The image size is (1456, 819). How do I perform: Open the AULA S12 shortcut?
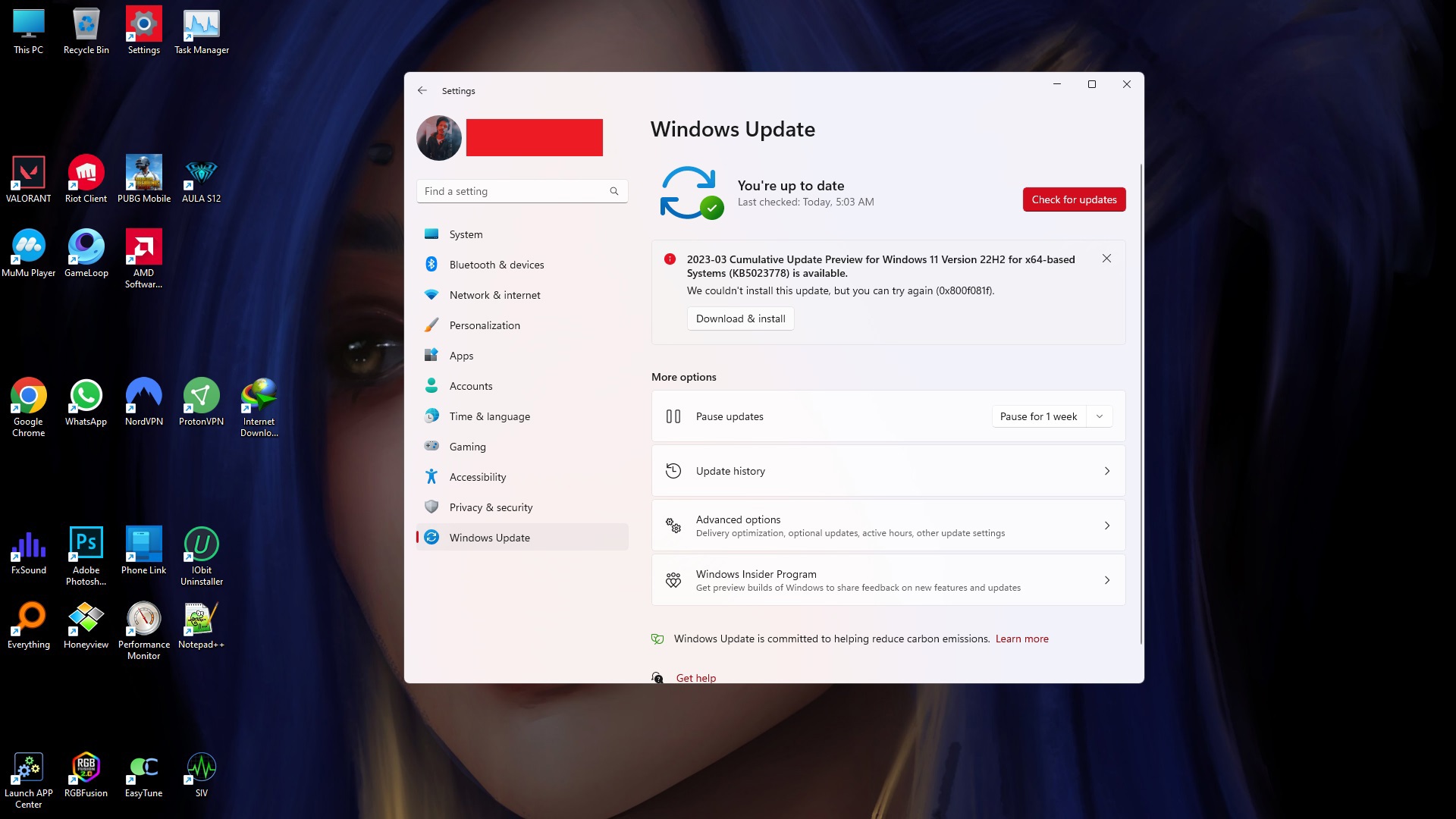point(202,180)
